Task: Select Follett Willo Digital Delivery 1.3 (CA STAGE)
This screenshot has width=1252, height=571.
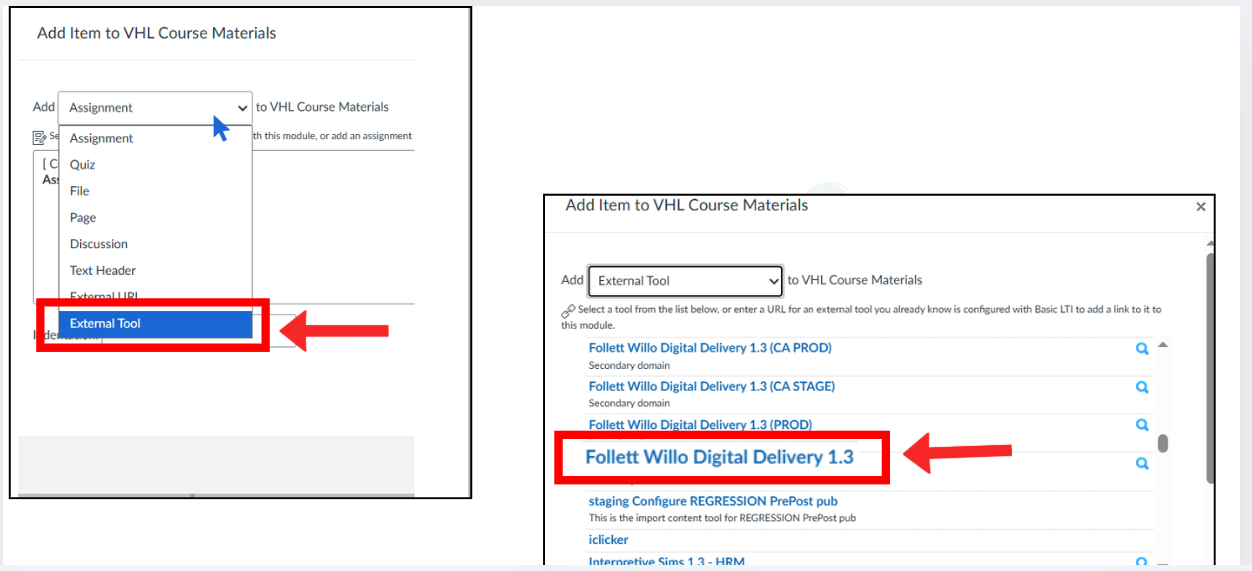Action: coord(712,386)
